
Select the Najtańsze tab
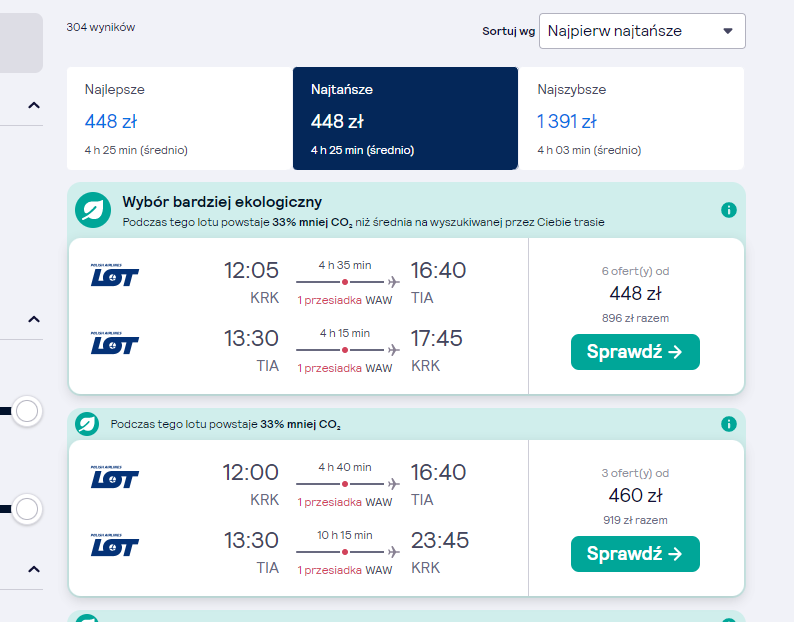[x=405, y=119]
